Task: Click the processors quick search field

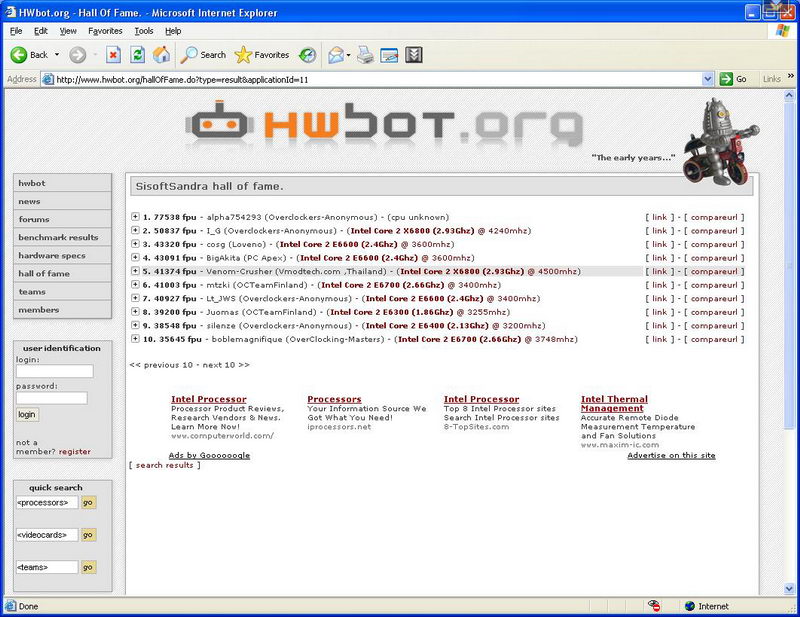Action: click(x=47, y=503)
